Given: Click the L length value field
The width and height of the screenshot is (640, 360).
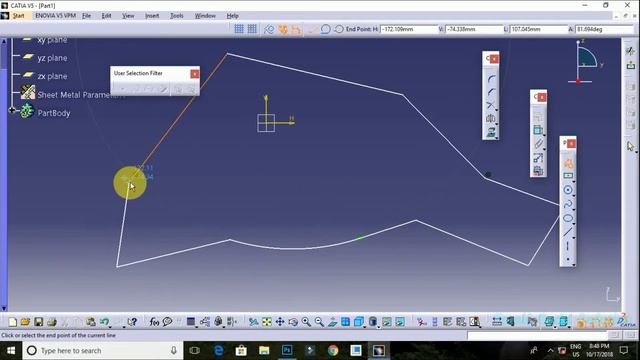Looking at the screenshot, I should click(x=538, y=29).
